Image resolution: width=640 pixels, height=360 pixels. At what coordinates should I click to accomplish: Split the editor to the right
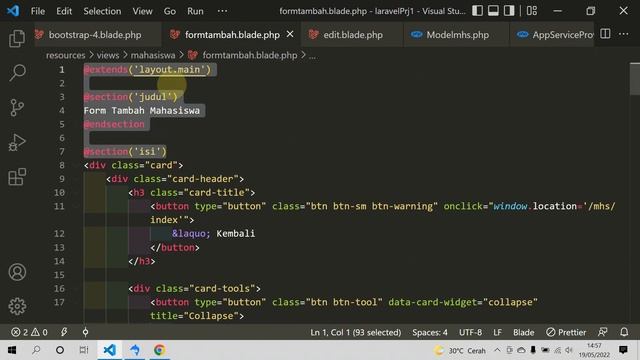605,34
